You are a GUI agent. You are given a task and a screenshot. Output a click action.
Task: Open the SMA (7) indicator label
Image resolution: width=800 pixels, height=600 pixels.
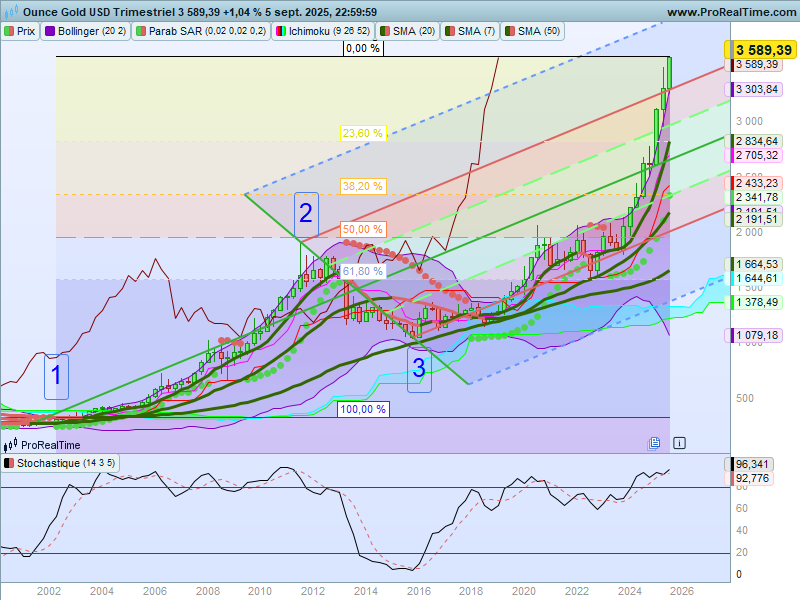pos(470,31)
